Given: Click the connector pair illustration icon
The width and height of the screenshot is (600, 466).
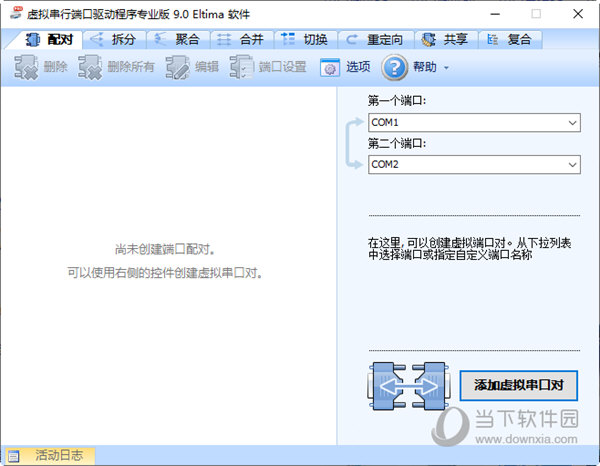Looking at the screenshot, I should [x=409, y=386].
